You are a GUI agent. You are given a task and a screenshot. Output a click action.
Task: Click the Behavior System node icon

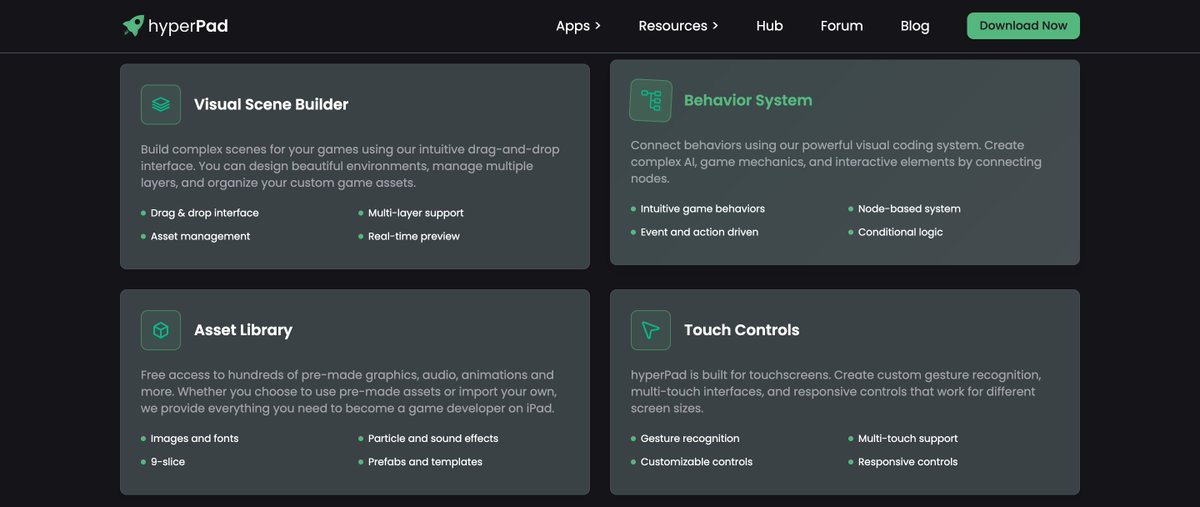(651, 100)
